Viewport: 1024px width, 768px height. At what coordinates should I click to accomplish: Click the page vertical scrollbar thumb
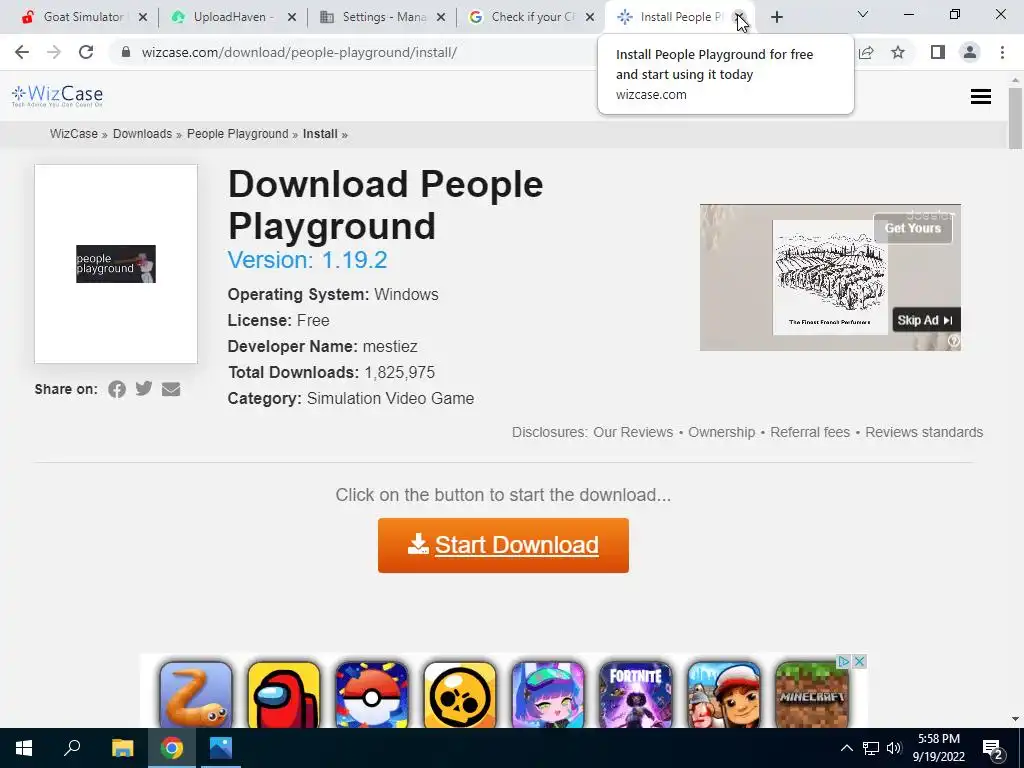(1015, 119)
